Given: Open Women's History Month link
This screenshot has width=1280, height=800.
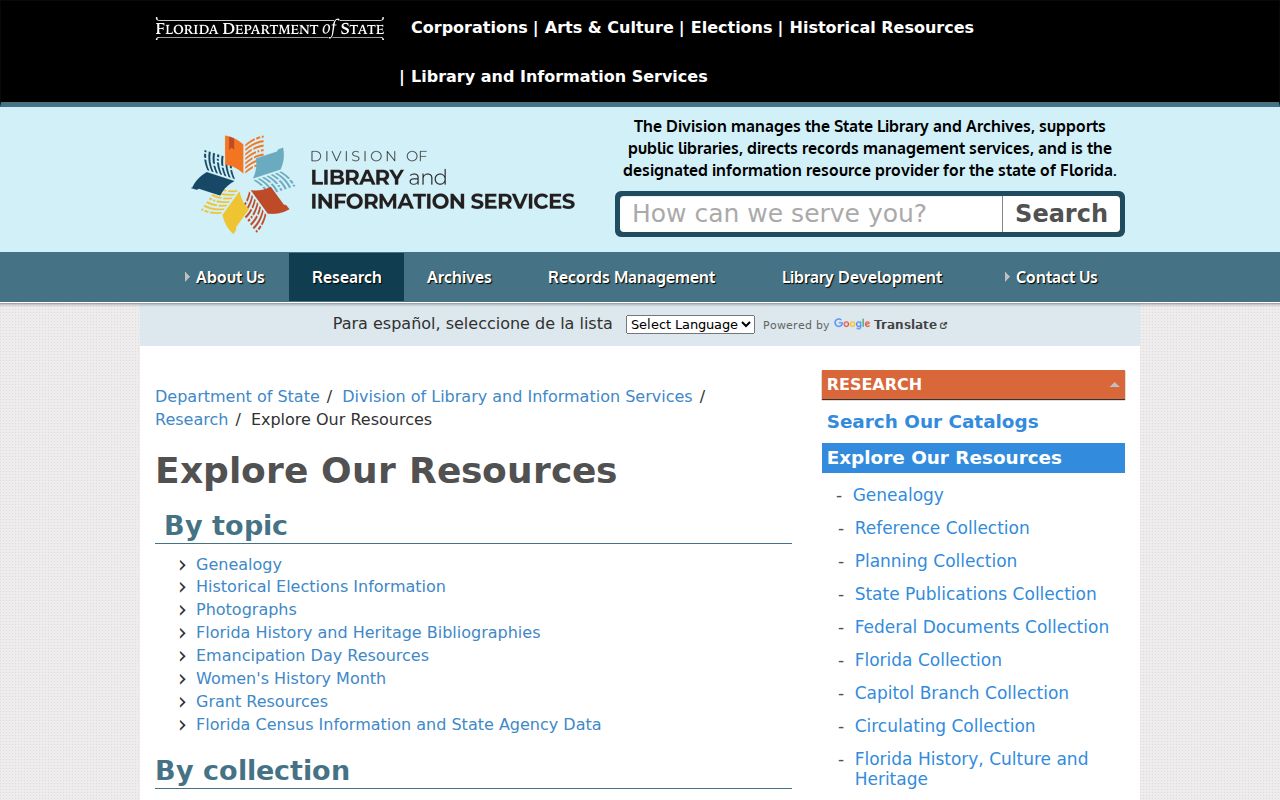Looking at the screenshot, I should (x=291, y=678).
